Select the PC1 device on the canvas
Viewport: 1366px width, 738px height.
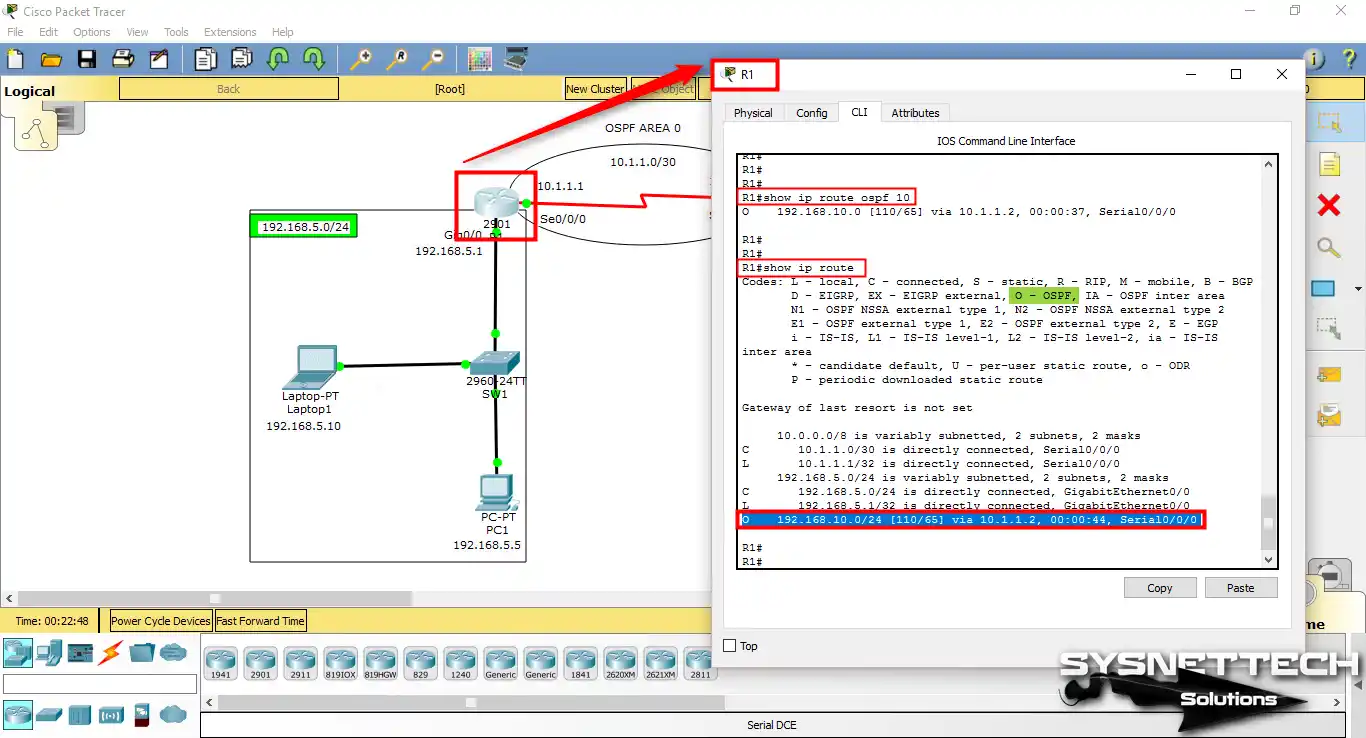(496, 490)
